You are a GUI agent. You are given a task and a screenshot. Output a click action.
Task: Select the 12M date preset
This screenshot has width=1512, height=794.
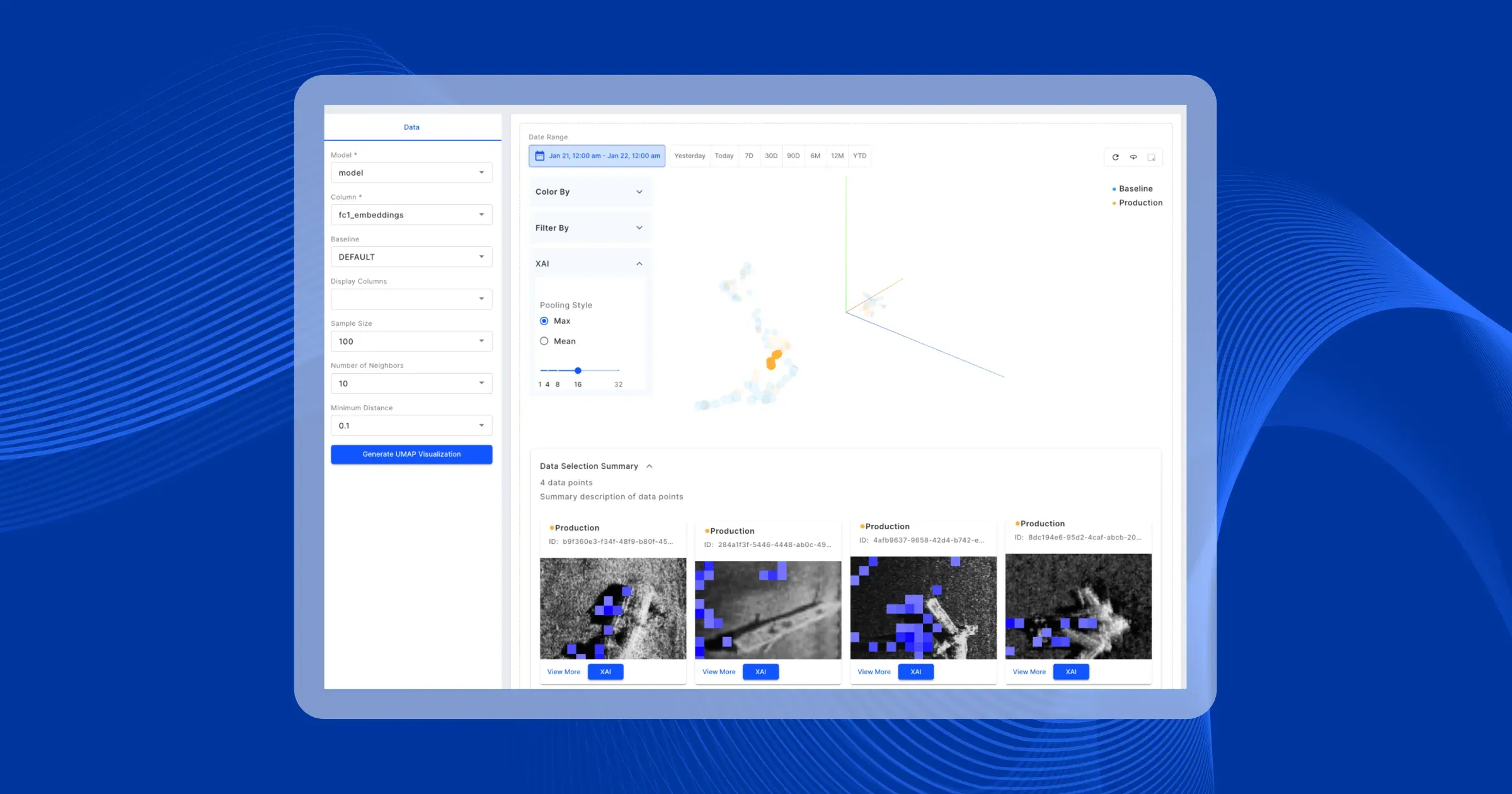click(x=837, y=156)
